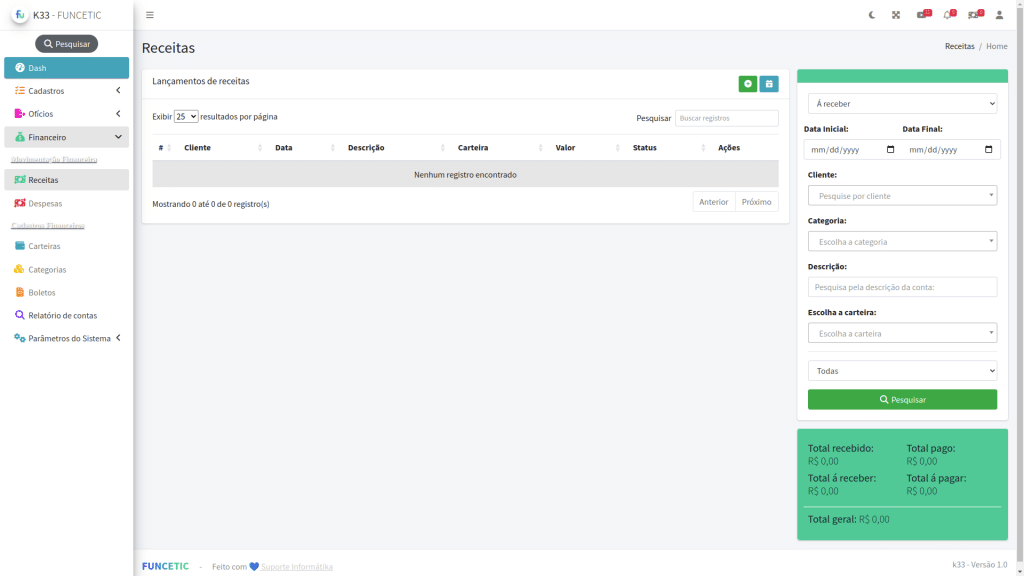1024x576 pixels.
Task: Sort table by Status column
Action: point(669,148)
